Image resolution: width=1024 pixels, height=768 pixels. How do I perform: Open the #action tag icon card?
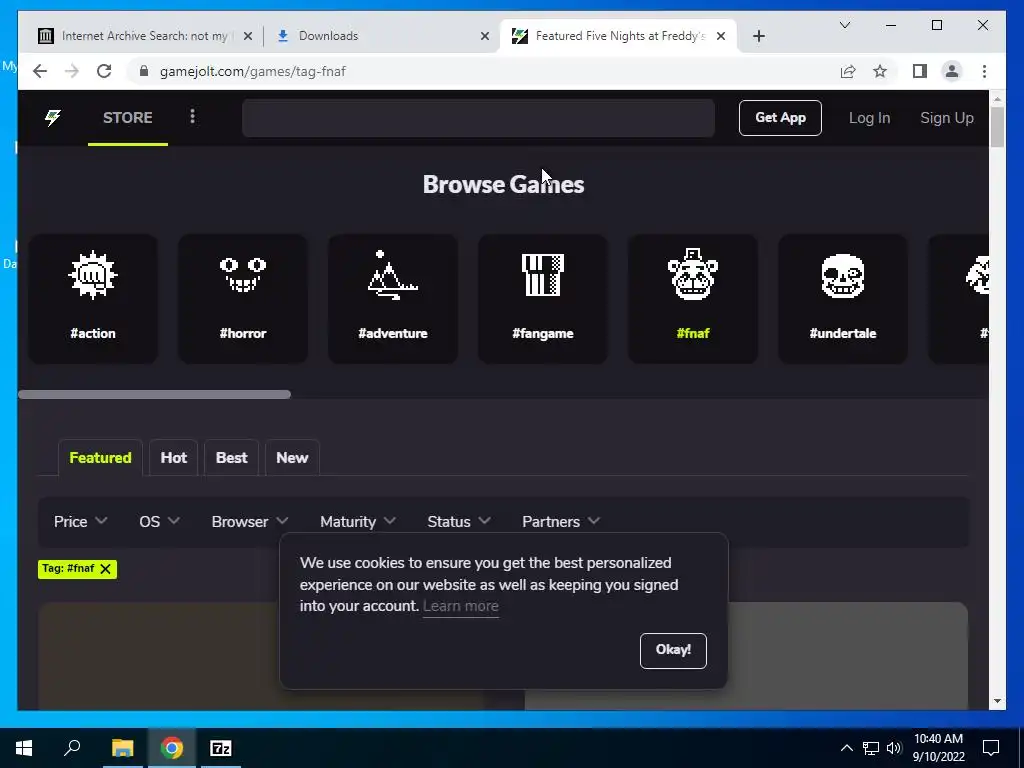[x=93, y=298]
